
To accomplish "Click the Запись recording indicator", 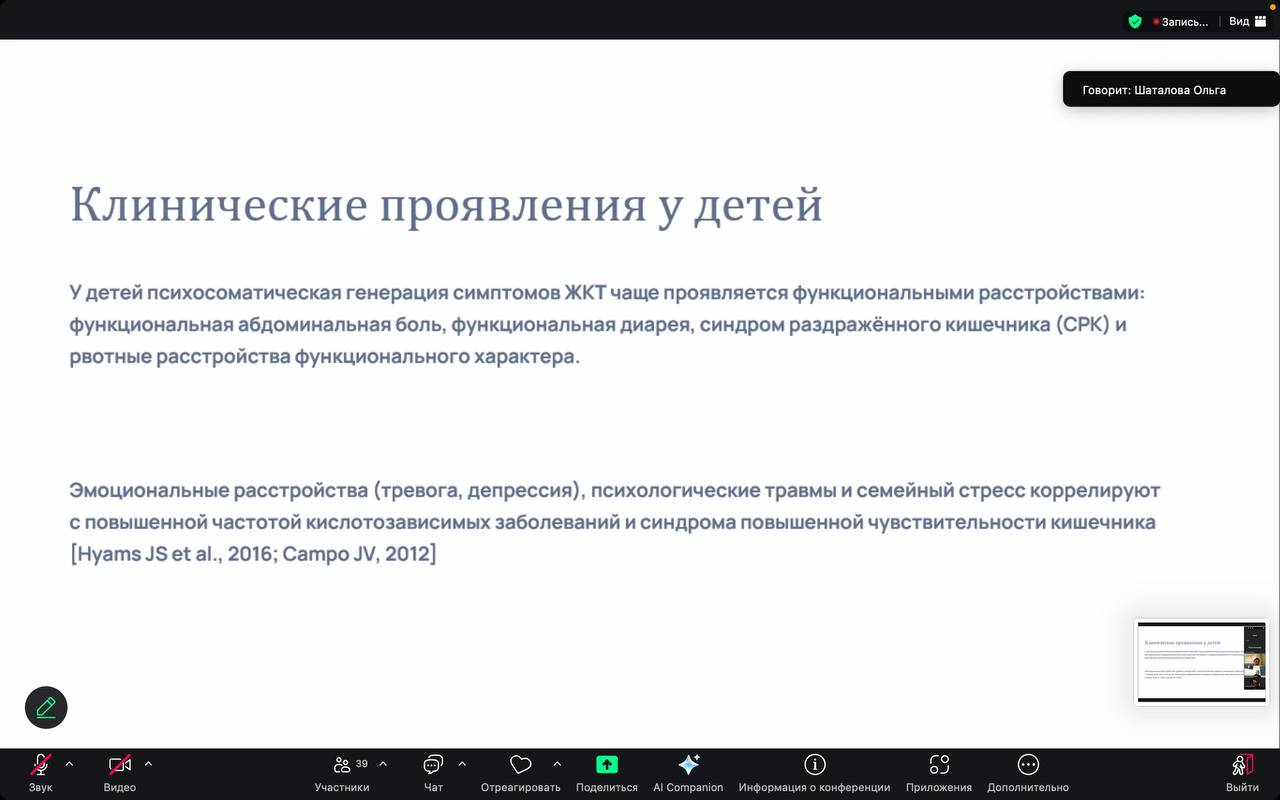I will coord(1180,21).
